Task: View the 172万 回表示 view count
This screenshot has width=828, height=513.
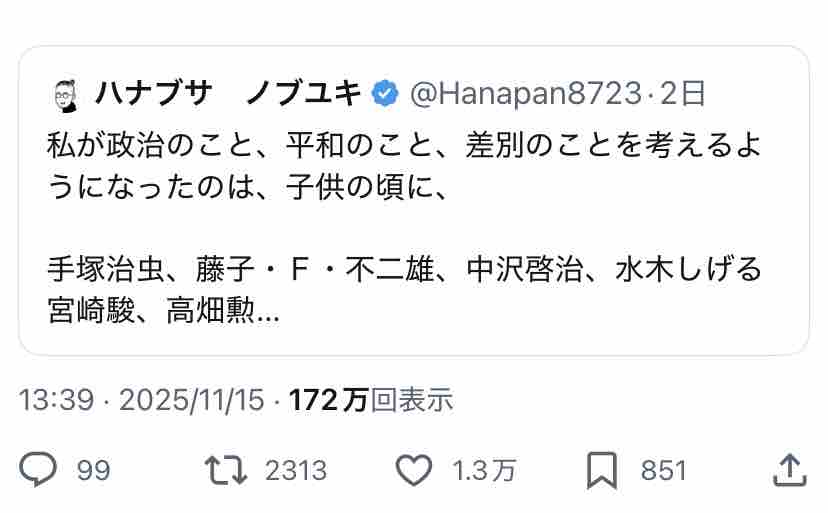Action: click(x=371, y=399)
